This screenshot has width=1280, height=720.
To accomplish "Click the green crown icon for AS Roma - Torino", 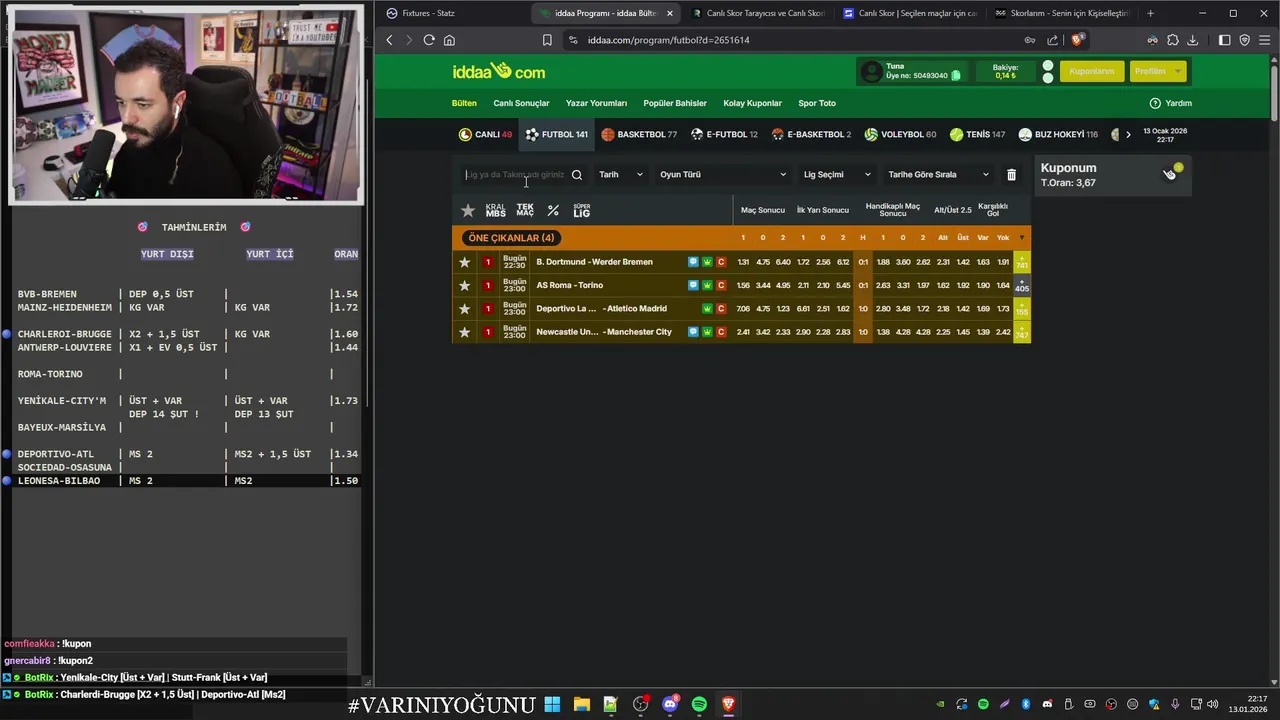I will tap(707, 286).
